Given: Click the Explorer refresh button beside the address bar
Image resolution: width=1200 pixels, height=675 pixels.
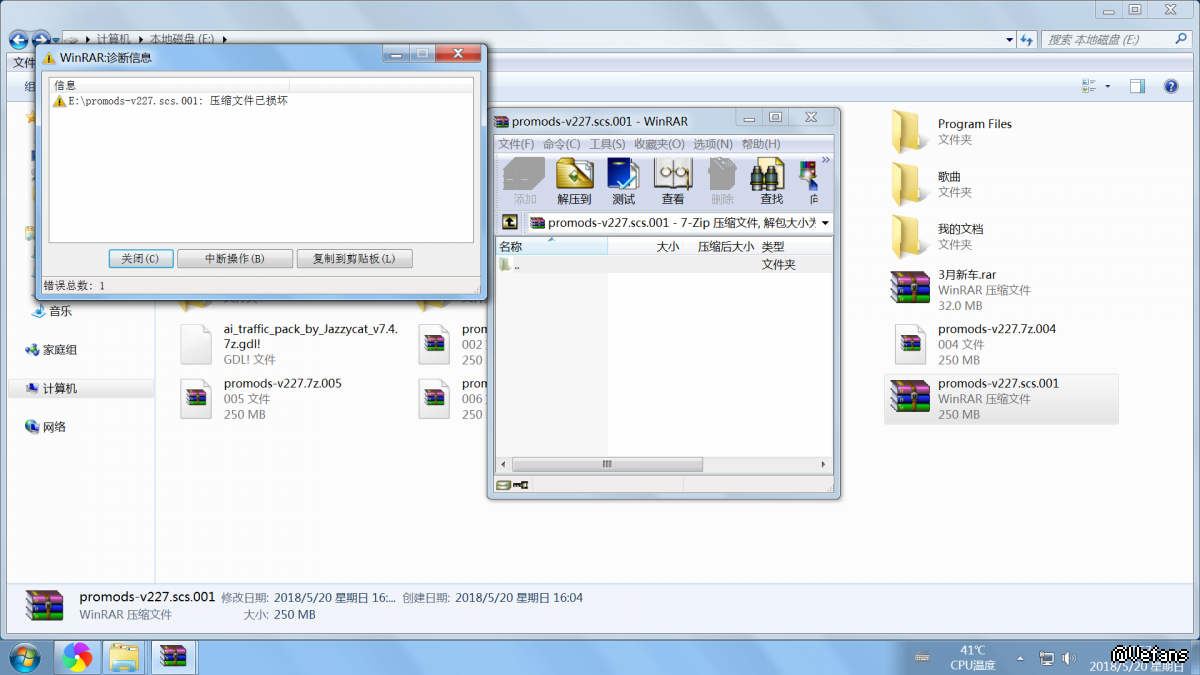Looking at the screenshot, I should pyautogui.click(x=1026, y=40).
